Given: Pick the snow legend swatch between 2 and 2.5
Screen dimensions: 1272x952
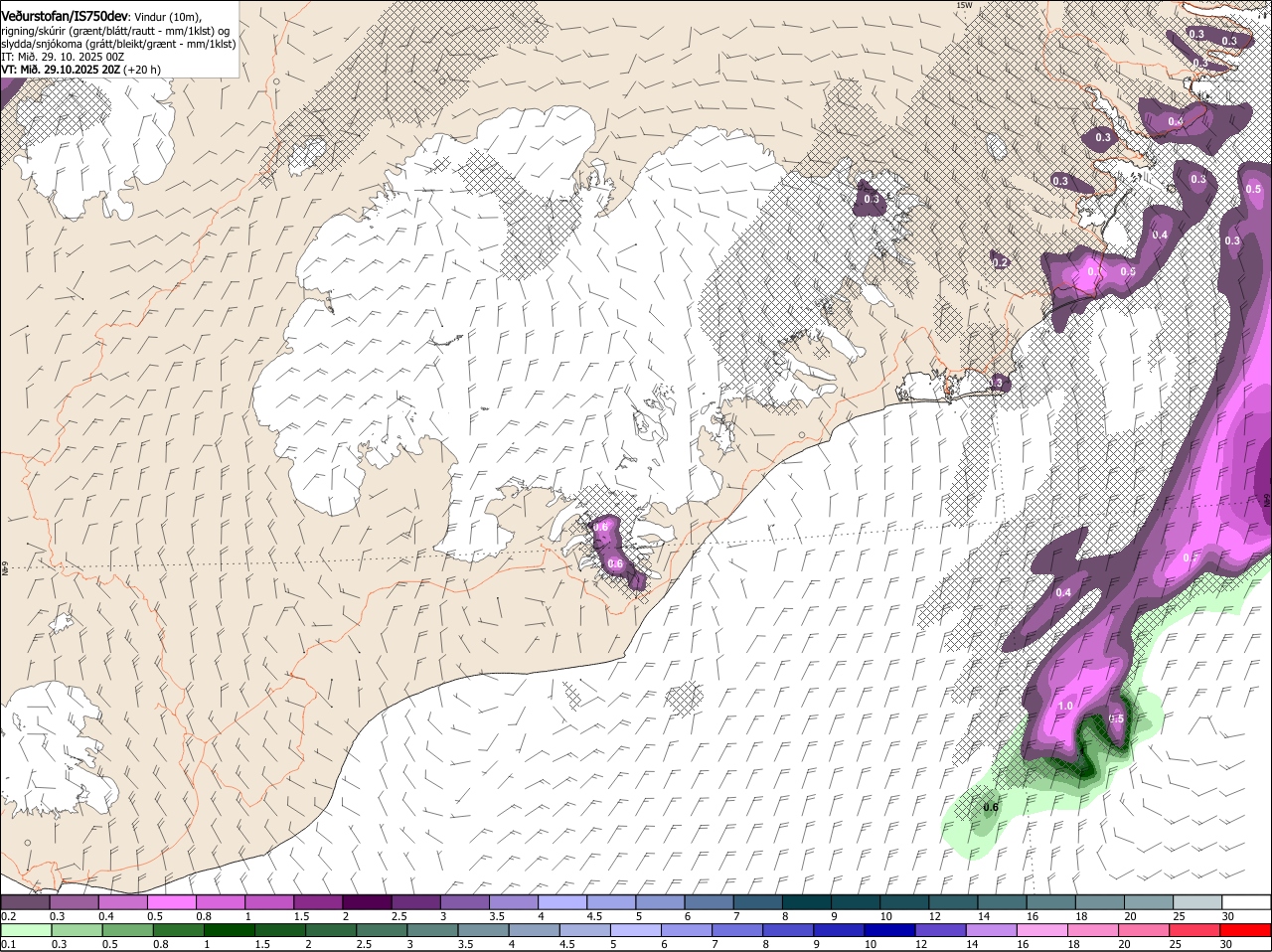Looking at the screenshot, I should point(367,901).
